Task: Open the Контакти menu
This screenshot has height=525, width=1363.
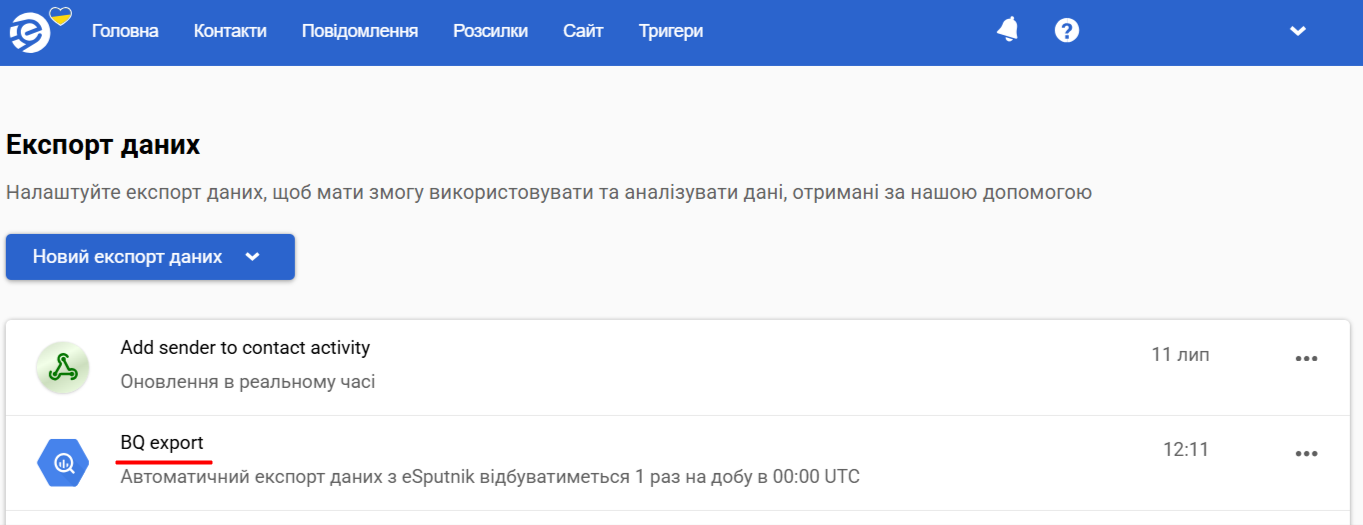Action: pyautogui.click(x=230, y=31)
